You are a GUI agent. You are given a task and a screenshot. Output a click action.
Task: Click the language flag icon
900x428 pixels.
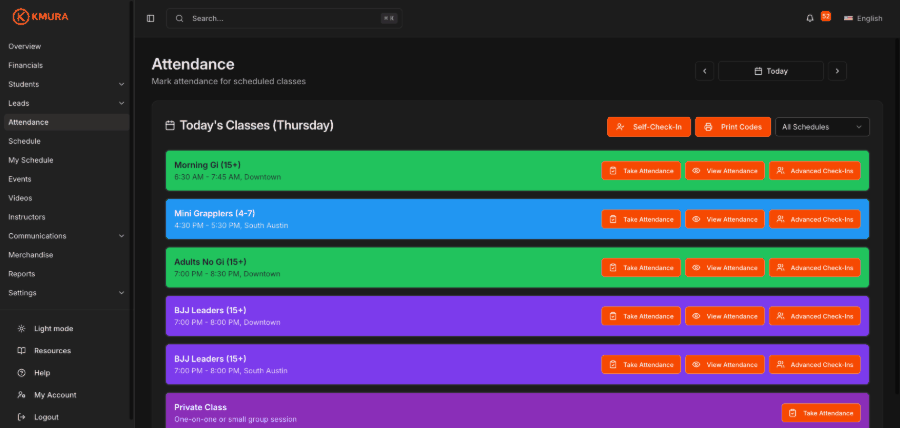tap(848, 18)
